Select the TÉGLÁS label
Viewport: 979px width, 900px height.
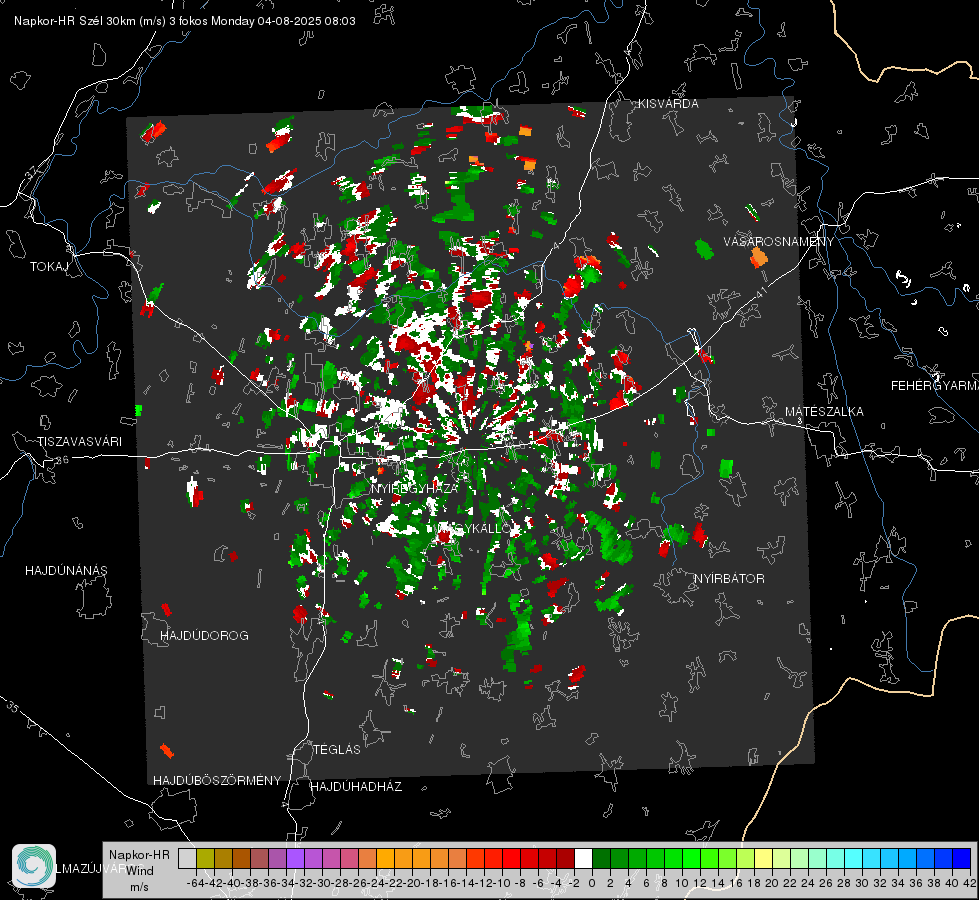pyautogui.click(x=337, y=749)
